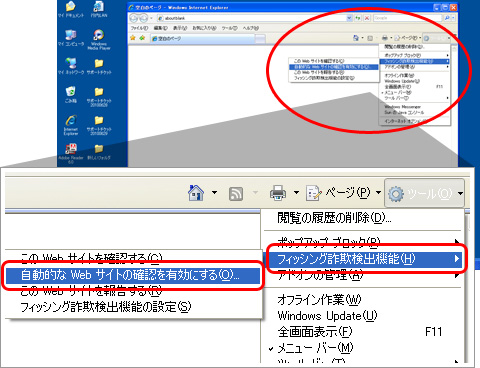
Task: Open the 編集(E) menu in the IE menu bar
Action: tap(160, 28)
